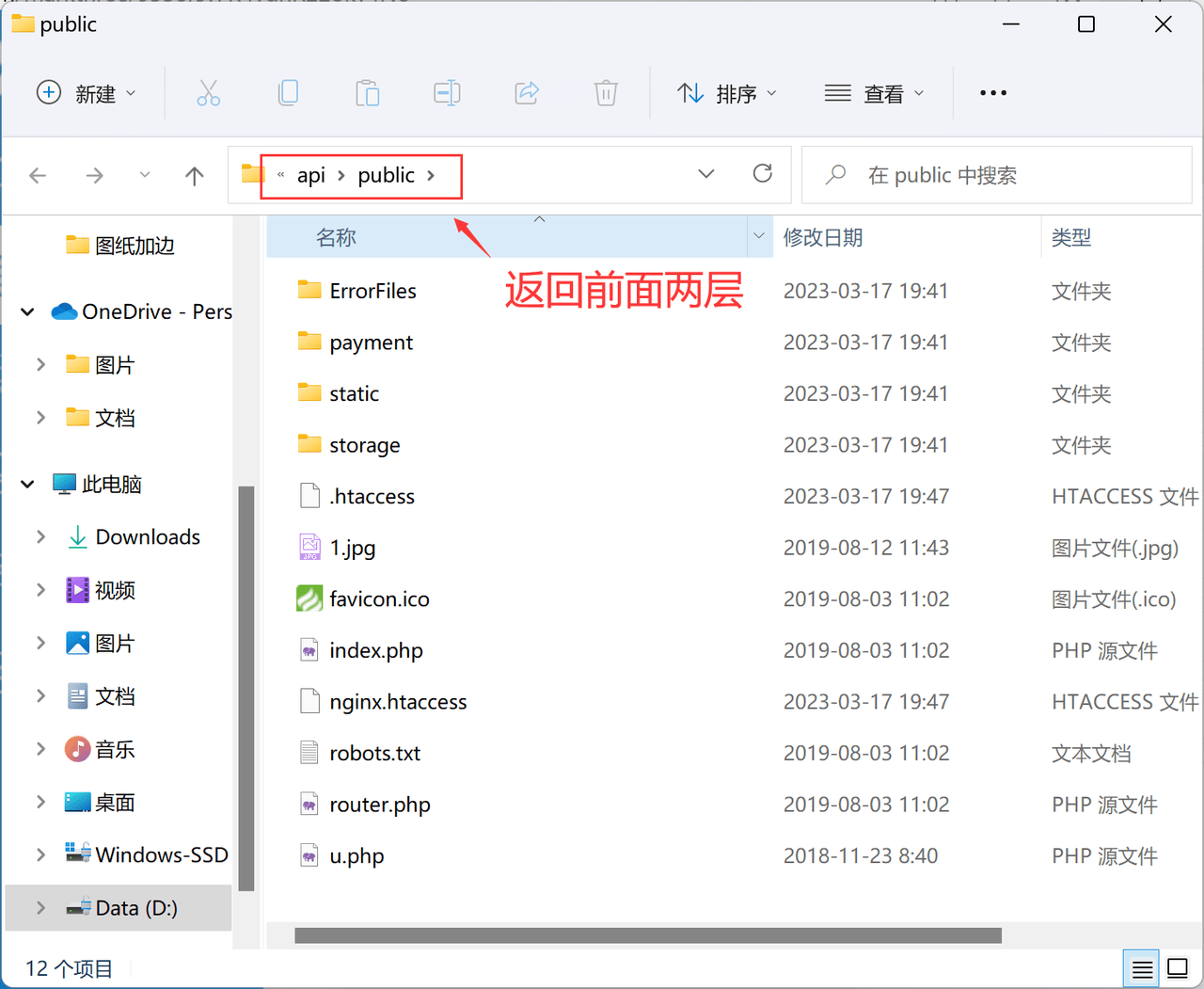Image resolution: width=1204 pixels, height=989 pixels.
Task: Click the router.php file icon
Action: point(309,805)
